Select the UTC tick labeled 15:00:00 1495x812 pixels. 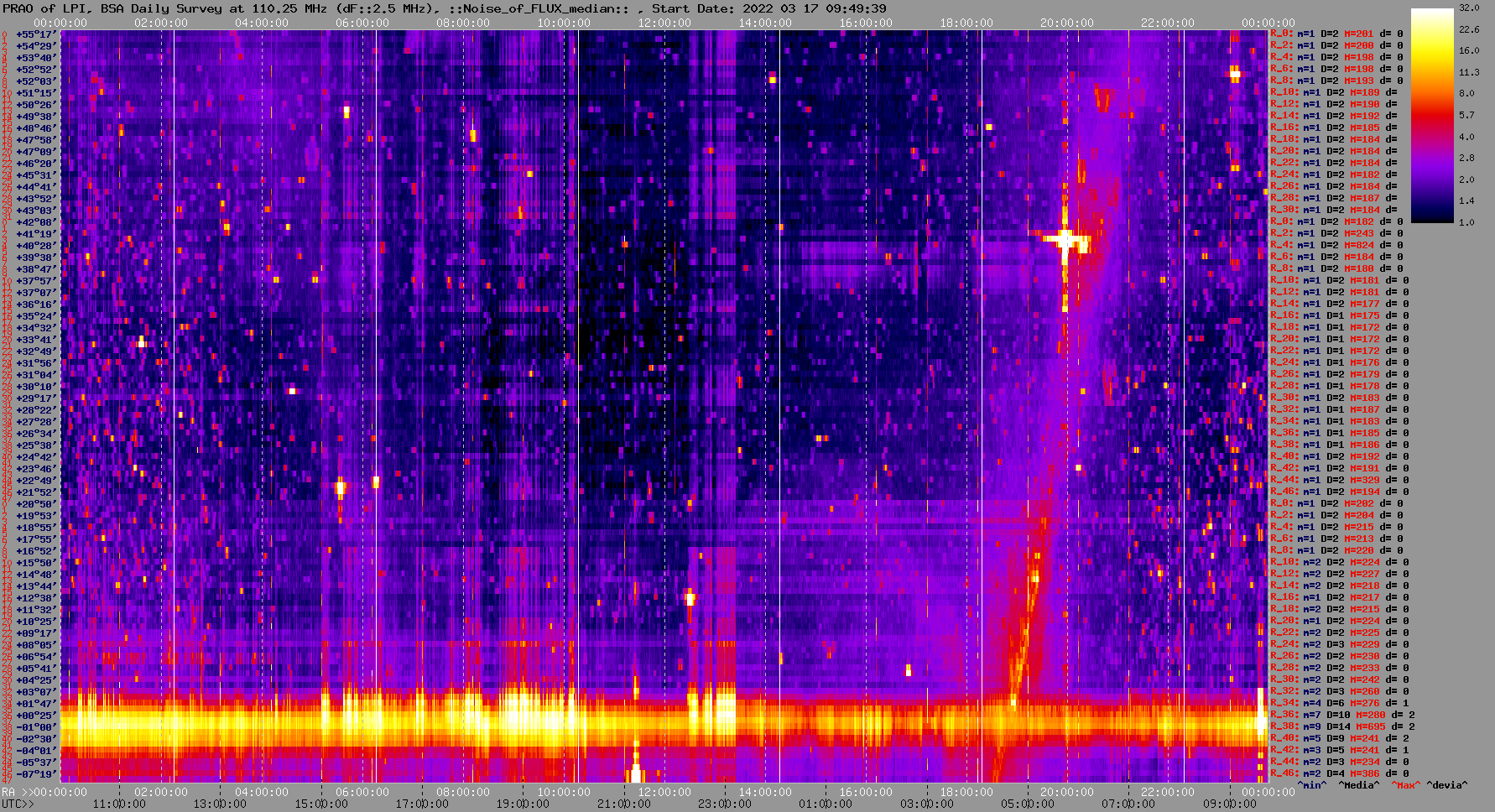pos(320,804)
